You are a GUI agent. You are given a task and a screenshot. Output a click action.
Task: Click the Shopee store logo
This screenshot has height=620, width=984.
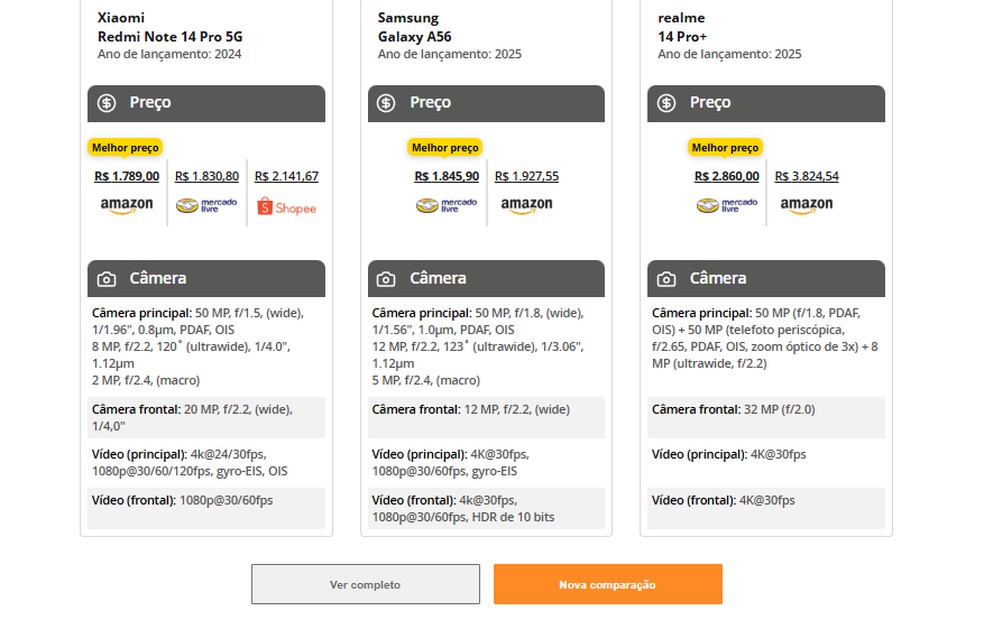pos(286,207)
